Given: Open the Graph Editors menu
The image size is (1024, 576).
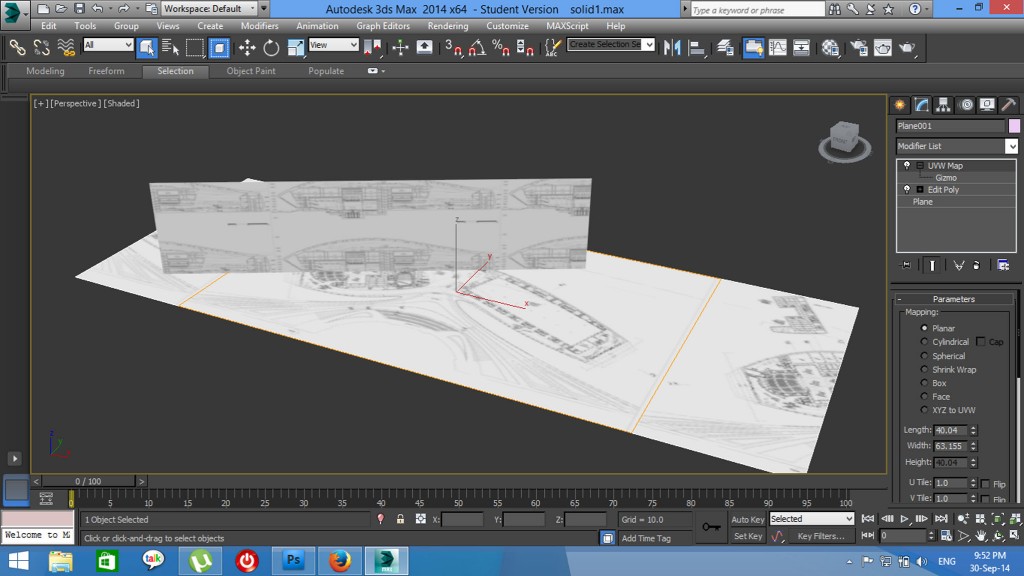Looking at the screenshot, I should click(383, 26).
